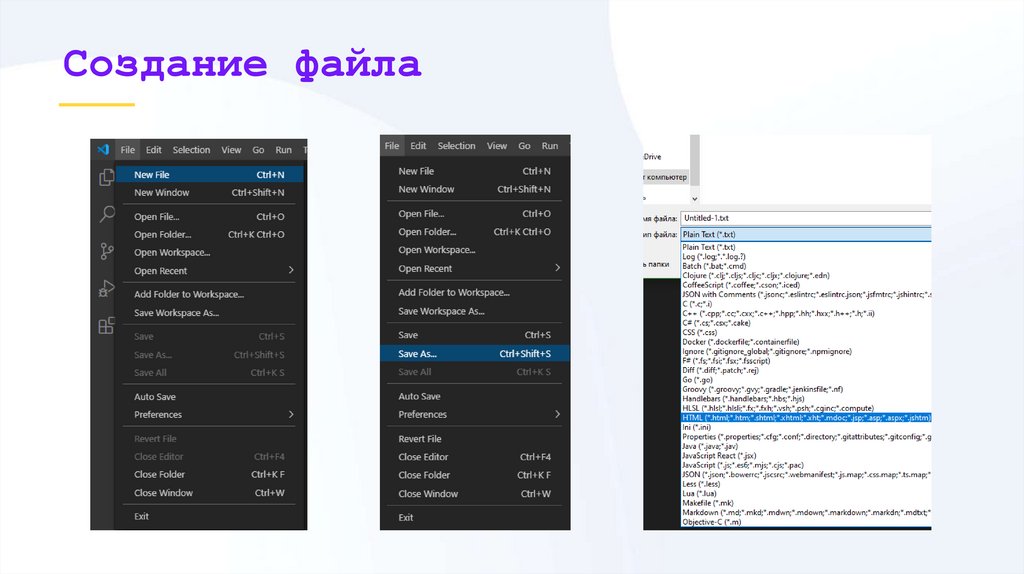This screenshot has height=574, width=1024.
Task: Click Close Folder in left File menu
Action: [x=210, y=475]
